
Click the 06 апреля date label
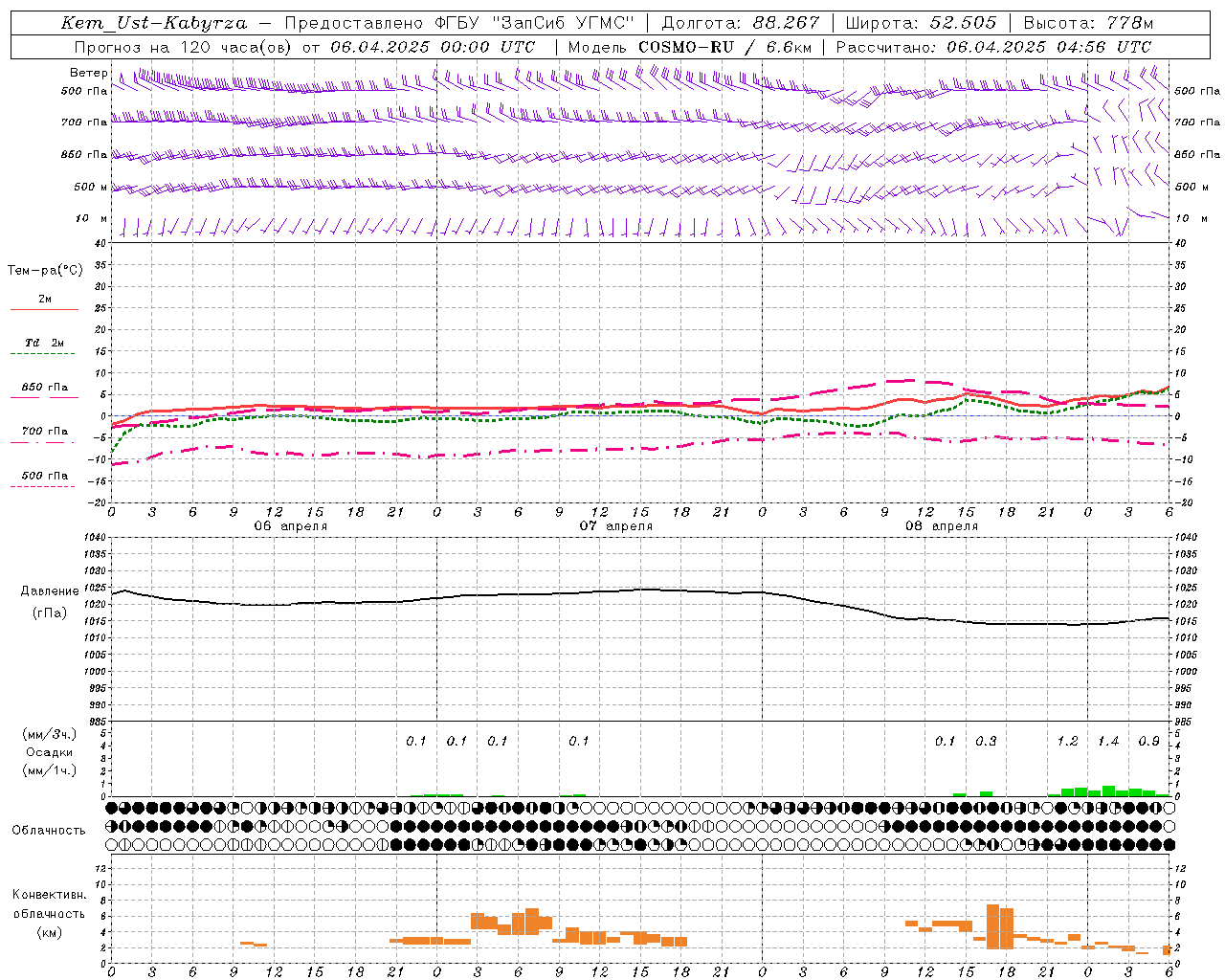tap(290, 526)
